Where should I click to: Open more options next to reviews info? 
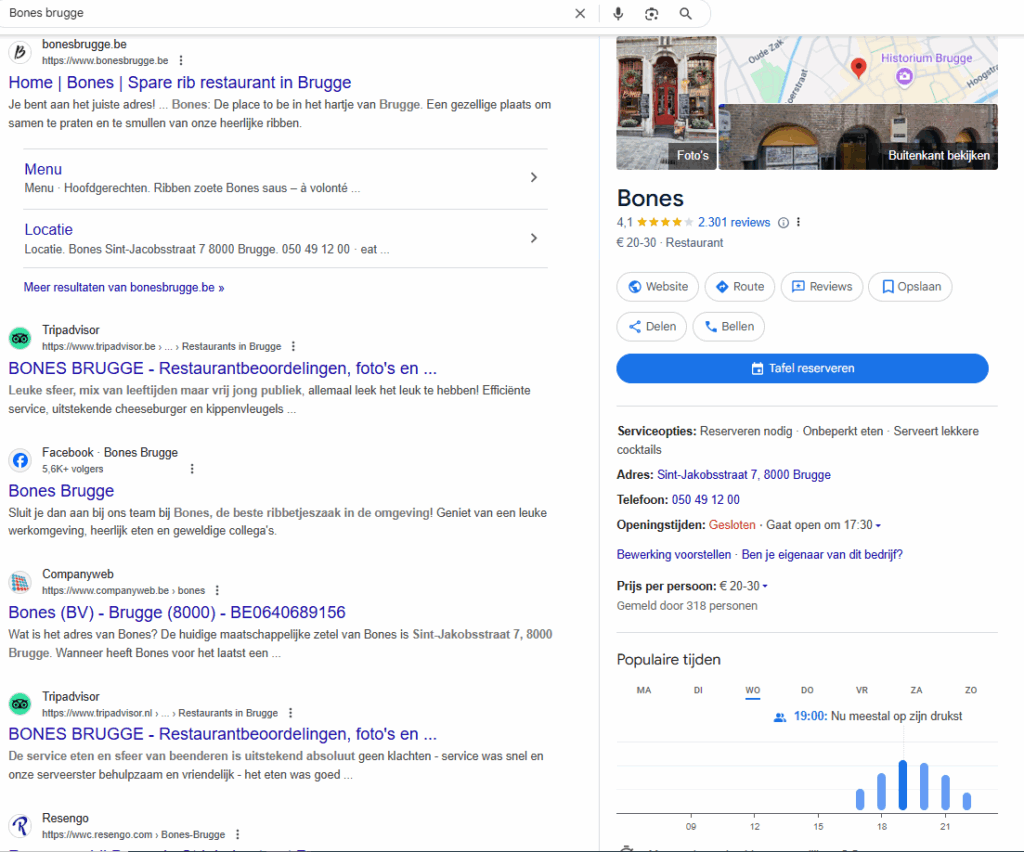(798, 222)
